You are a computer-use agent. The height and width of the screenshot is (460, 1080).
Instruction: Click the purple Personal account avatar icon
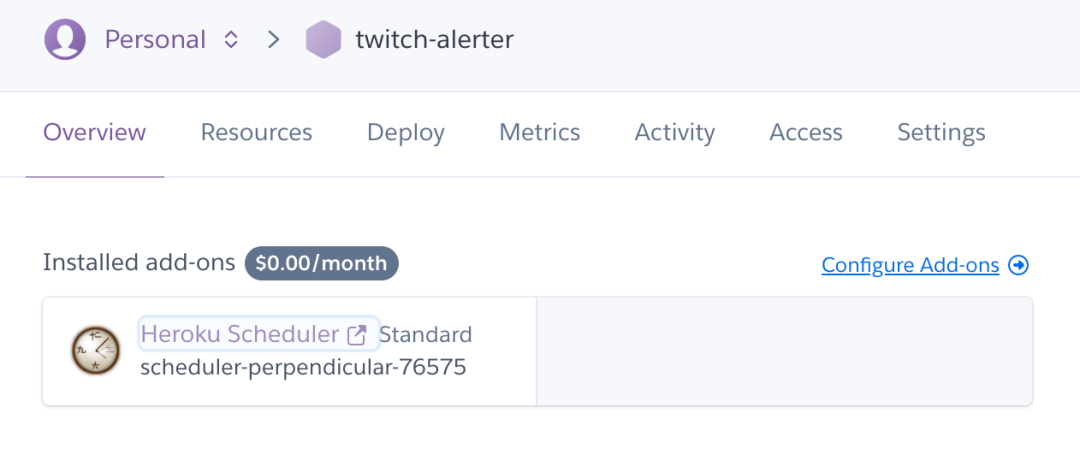pos(65,39)
